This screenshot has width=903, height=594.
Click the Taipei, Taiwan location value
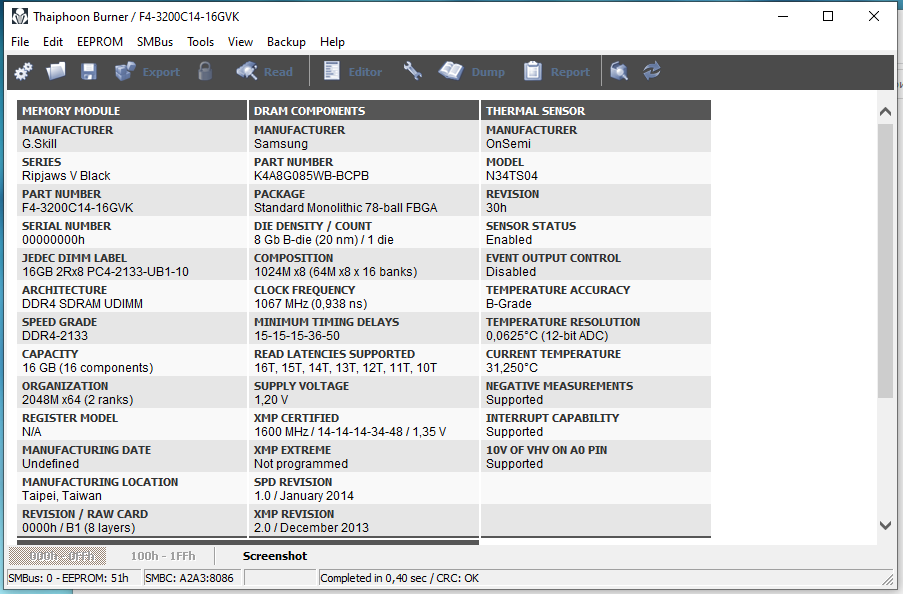point(62,495)
